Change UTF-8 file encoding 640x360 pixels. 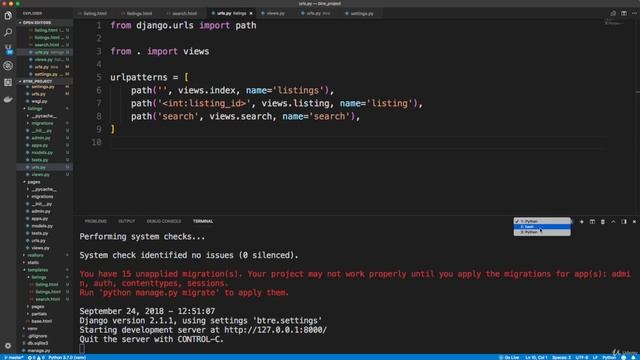click(x=582, y=358)
